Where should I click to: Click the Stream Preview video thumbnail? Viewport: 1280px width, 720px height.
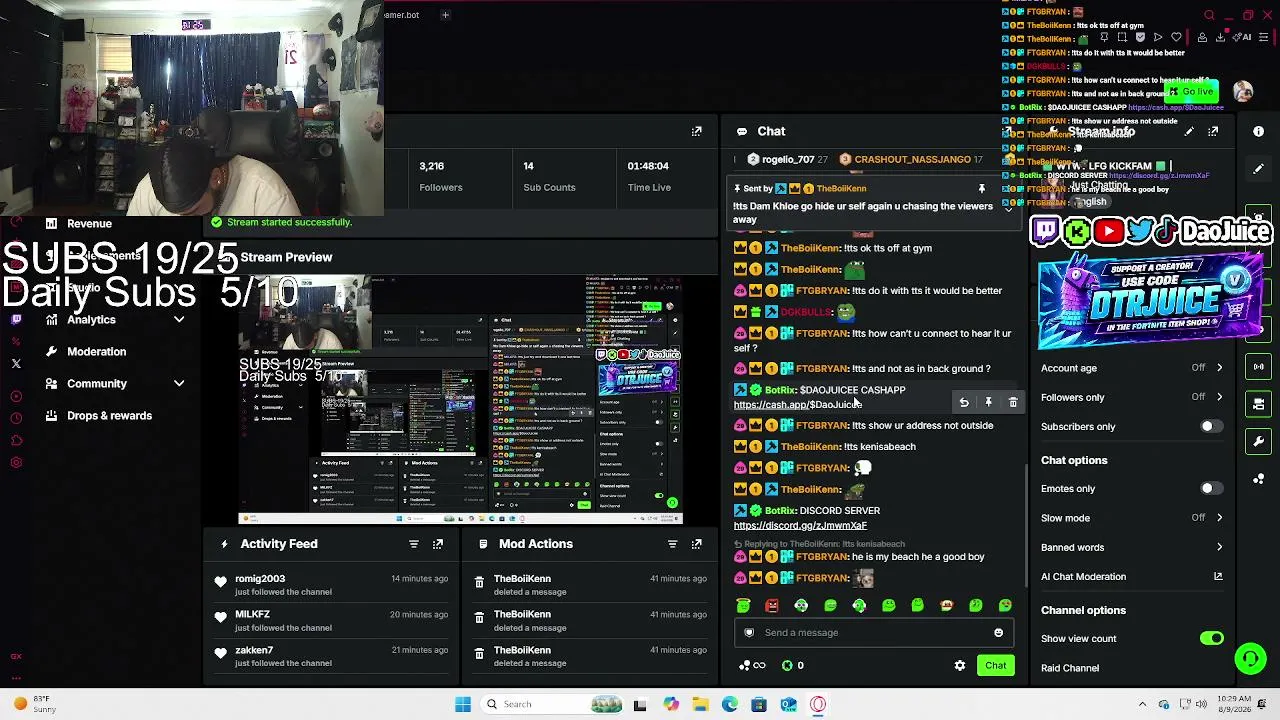[461, 401]
